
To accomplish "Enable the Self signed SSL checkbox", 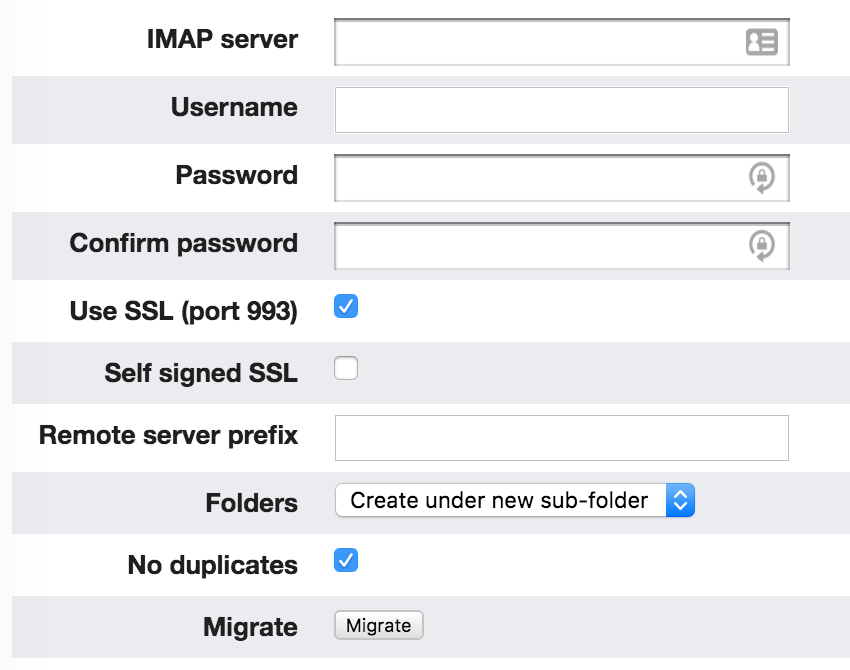I will pyautogui.click(x=346, y=368).
